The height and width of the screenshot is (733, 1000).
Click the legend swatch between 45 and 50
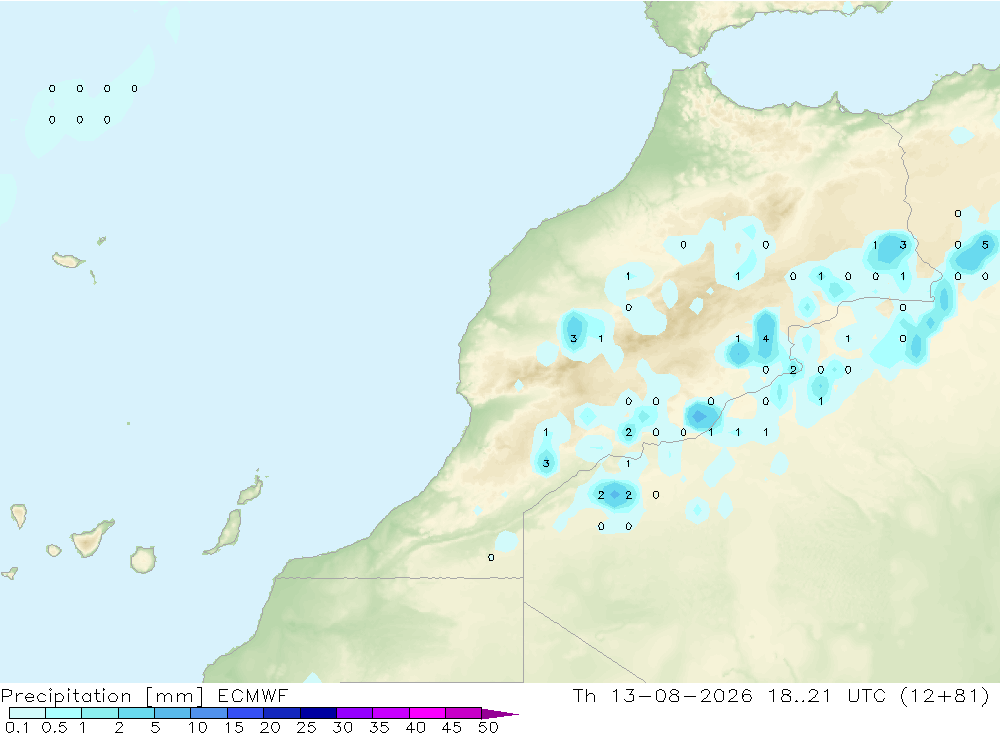coord(463,713)
